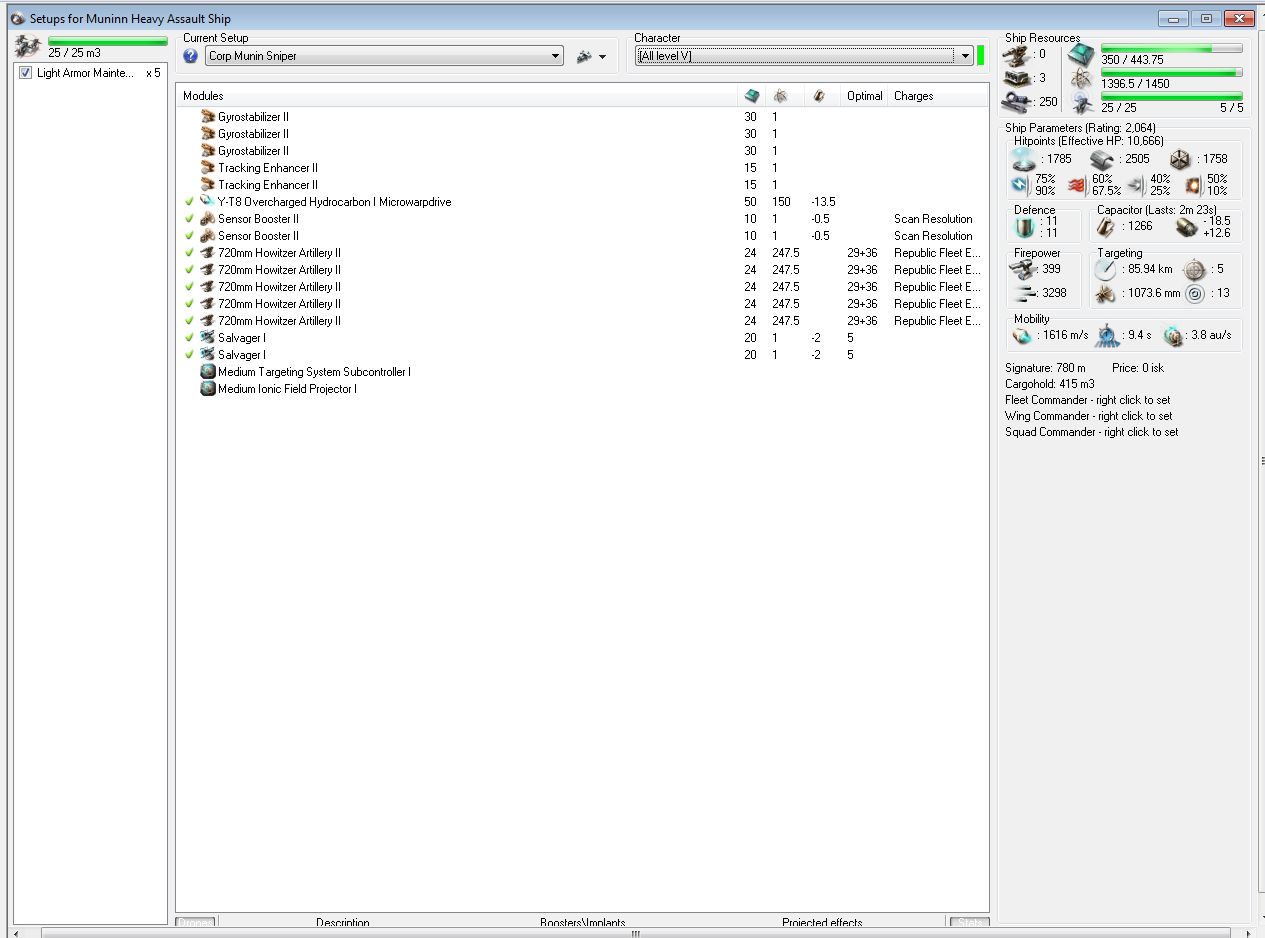Image resolution: width=1265 pixels, height=938 pixels.
Task: Click the turret hardpoints icon in Ship Resources
Action: (x=1017, y=54)
